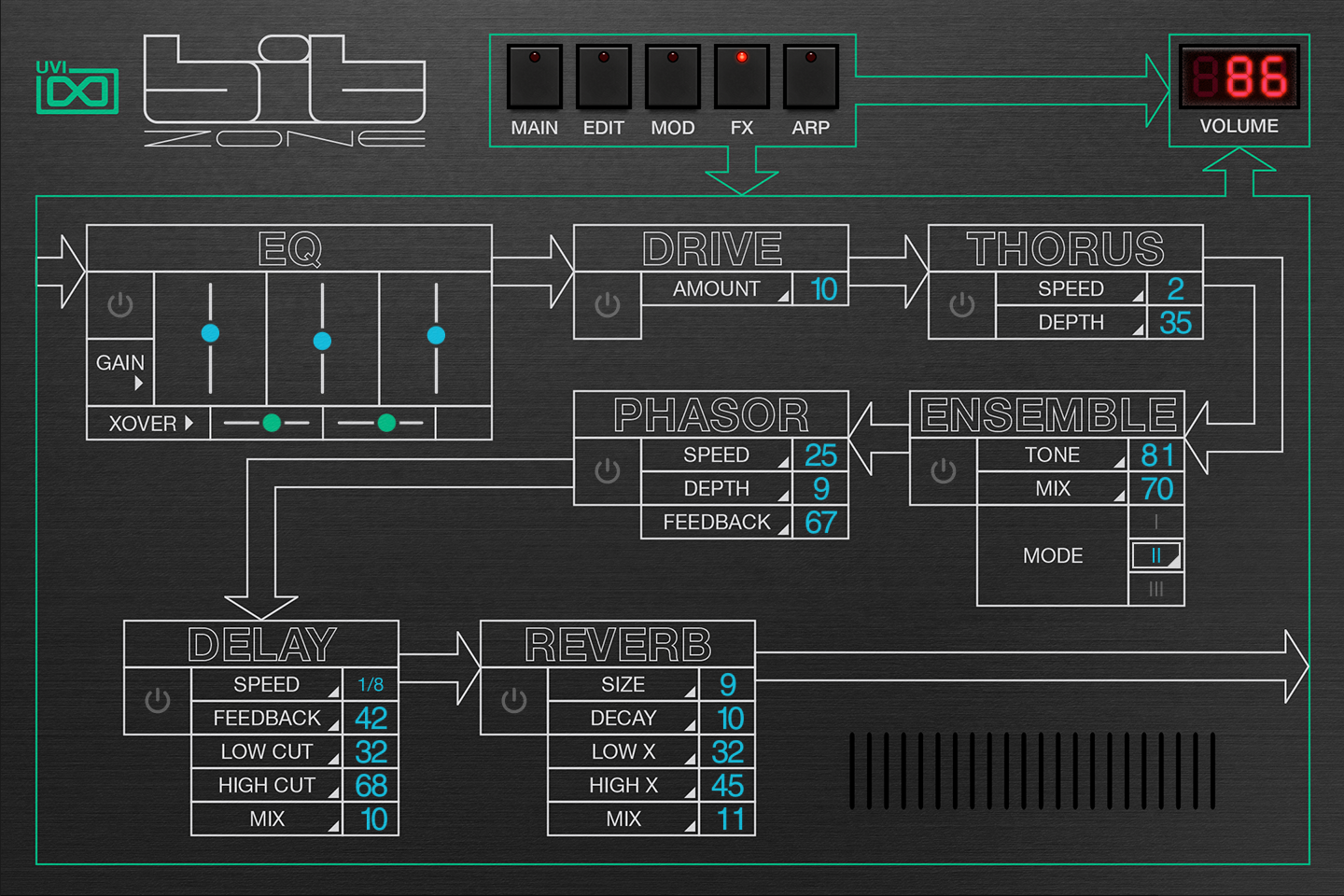Toggle the Ensemble power icon

coord(944,471)
